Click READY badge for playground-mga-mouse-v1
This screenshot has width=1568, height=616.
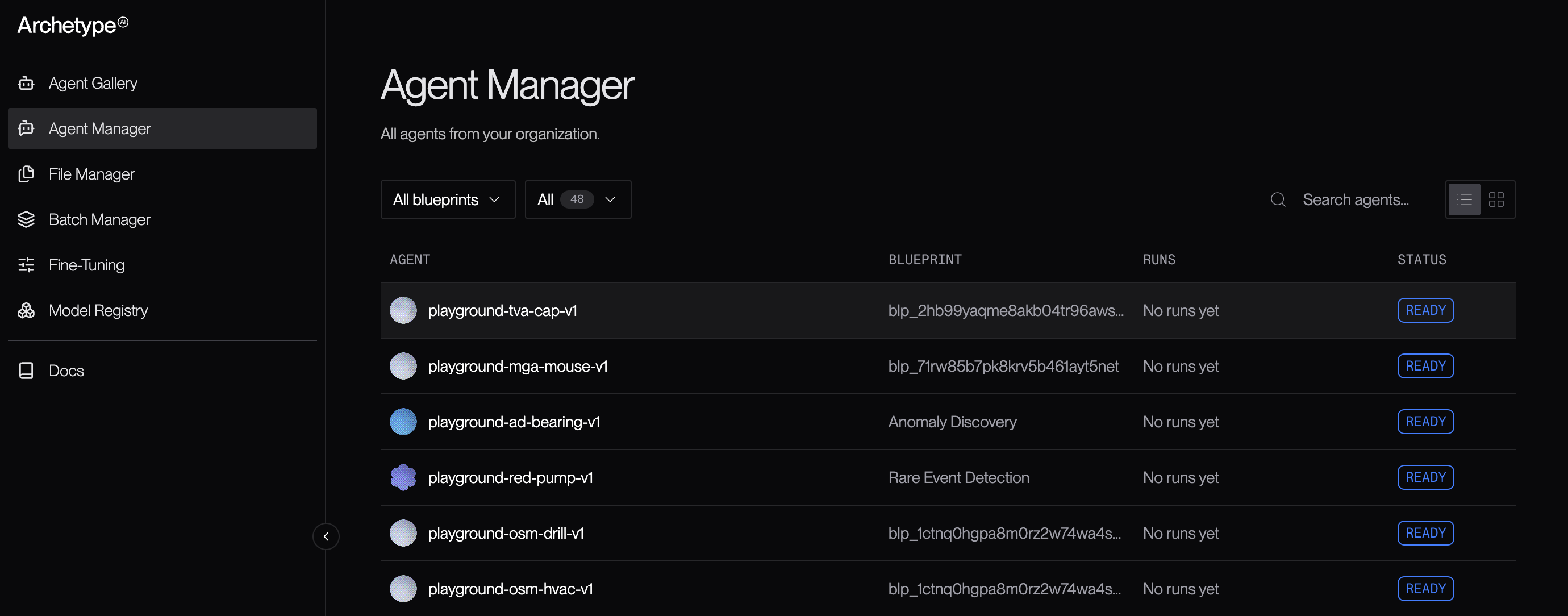point(1425,366)
